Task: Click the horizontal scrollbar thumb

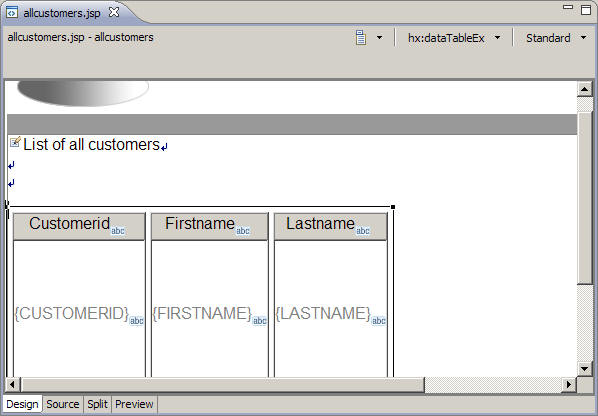Action: (x=222, y=384)
